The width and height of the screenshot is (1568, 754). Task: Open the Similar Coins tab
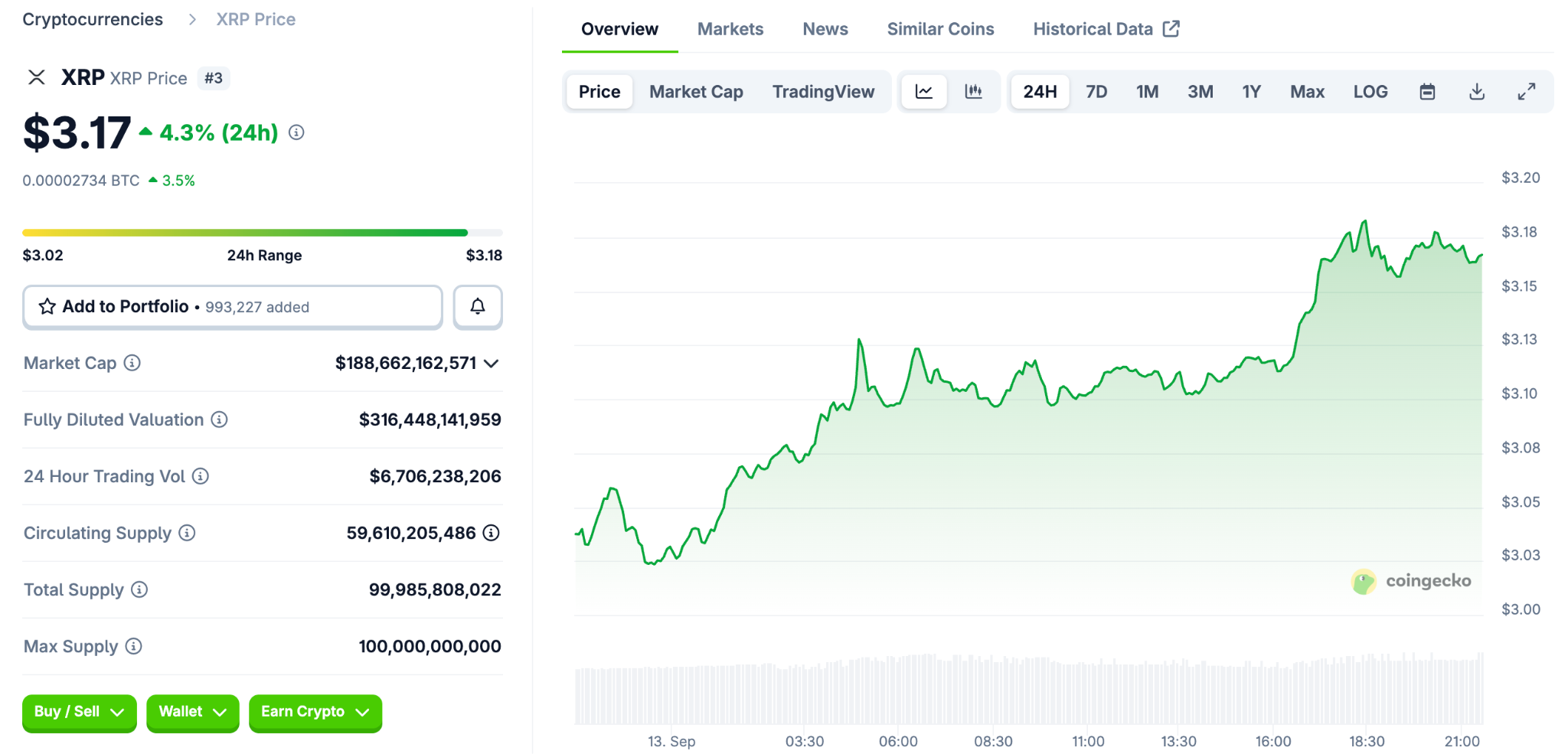(940, 29)
